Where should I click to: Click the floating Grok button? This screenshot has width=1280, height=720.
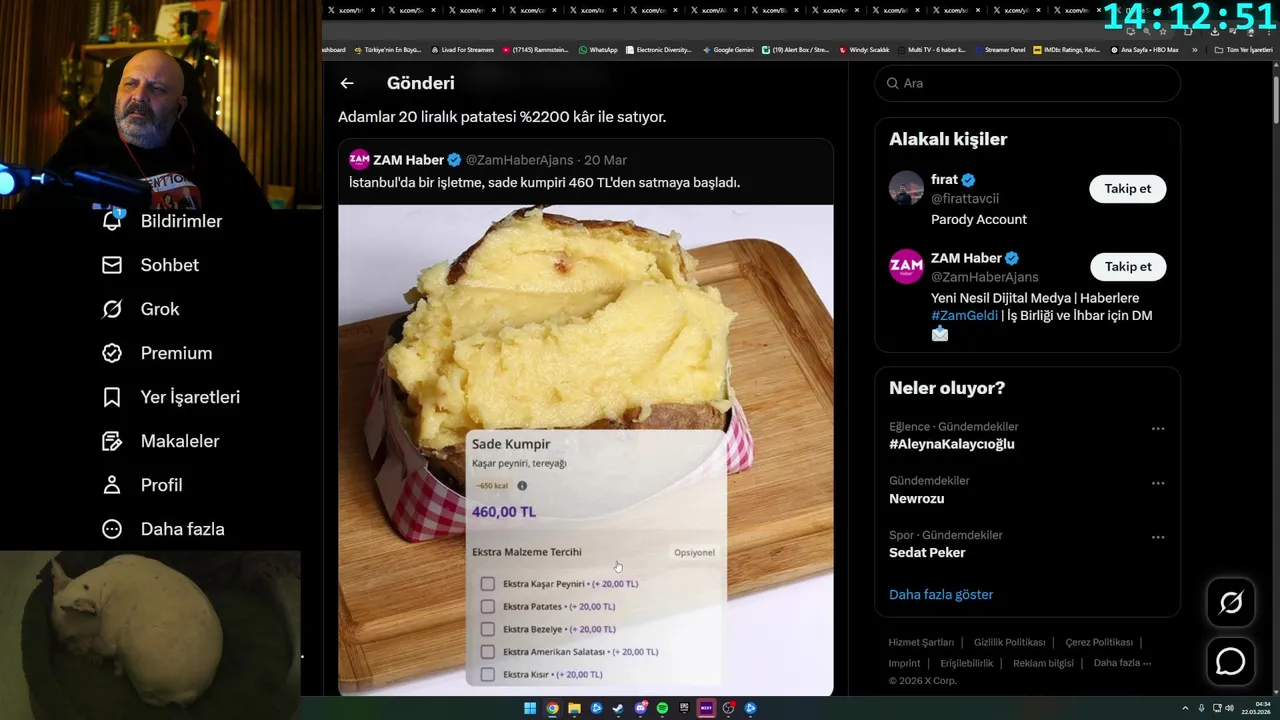coord(1230,602)
